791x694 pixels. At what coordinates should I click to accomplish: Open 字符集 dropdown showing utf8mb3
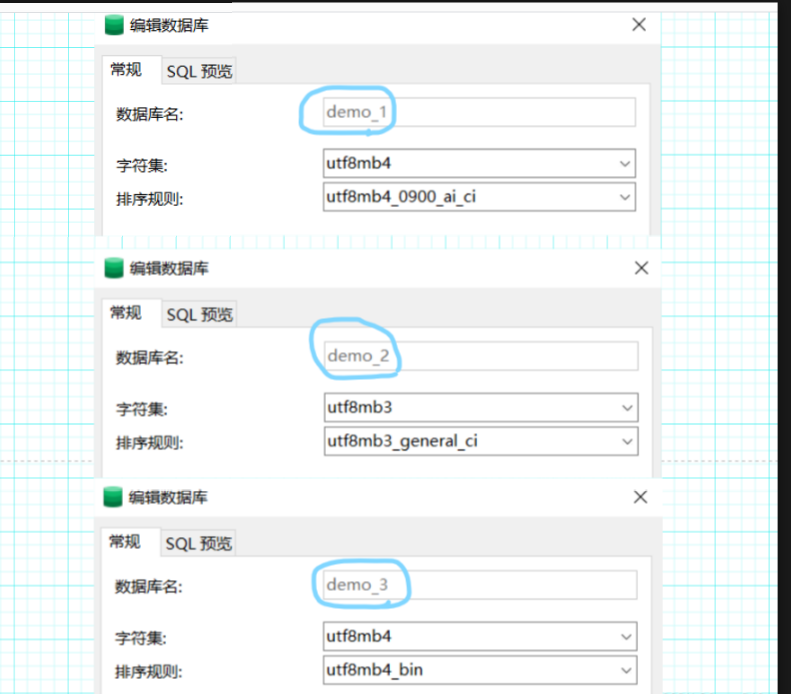481,407
